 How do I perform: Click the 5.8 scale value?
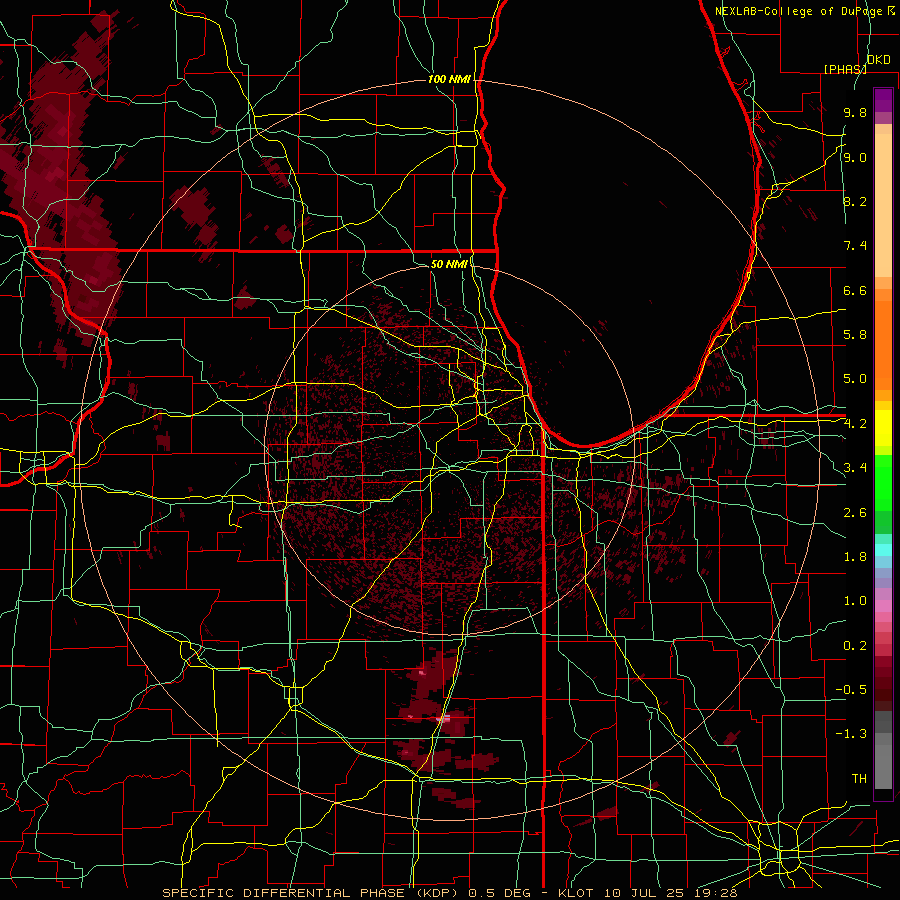(x=855, y=335)
